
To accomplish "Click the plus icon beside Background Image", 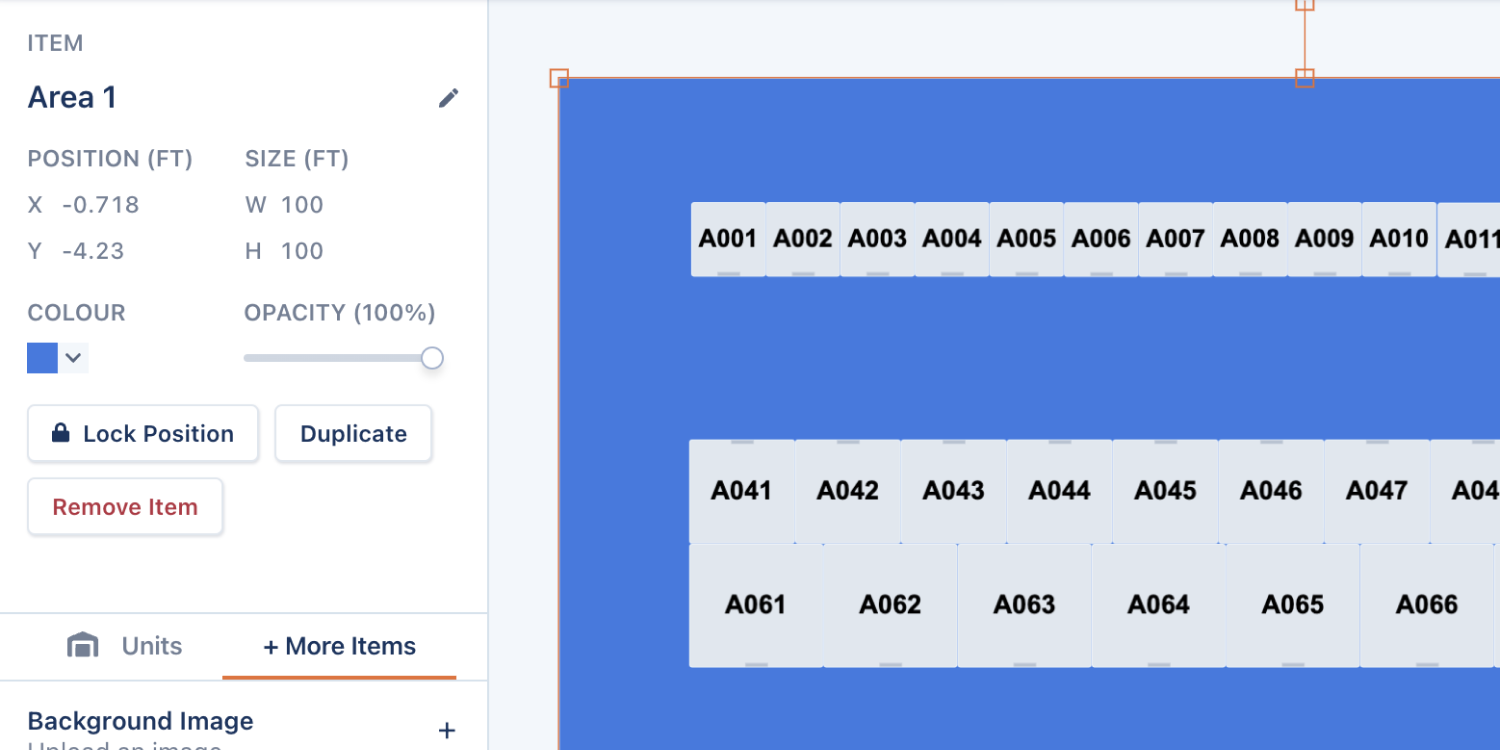I will [447, 731].
